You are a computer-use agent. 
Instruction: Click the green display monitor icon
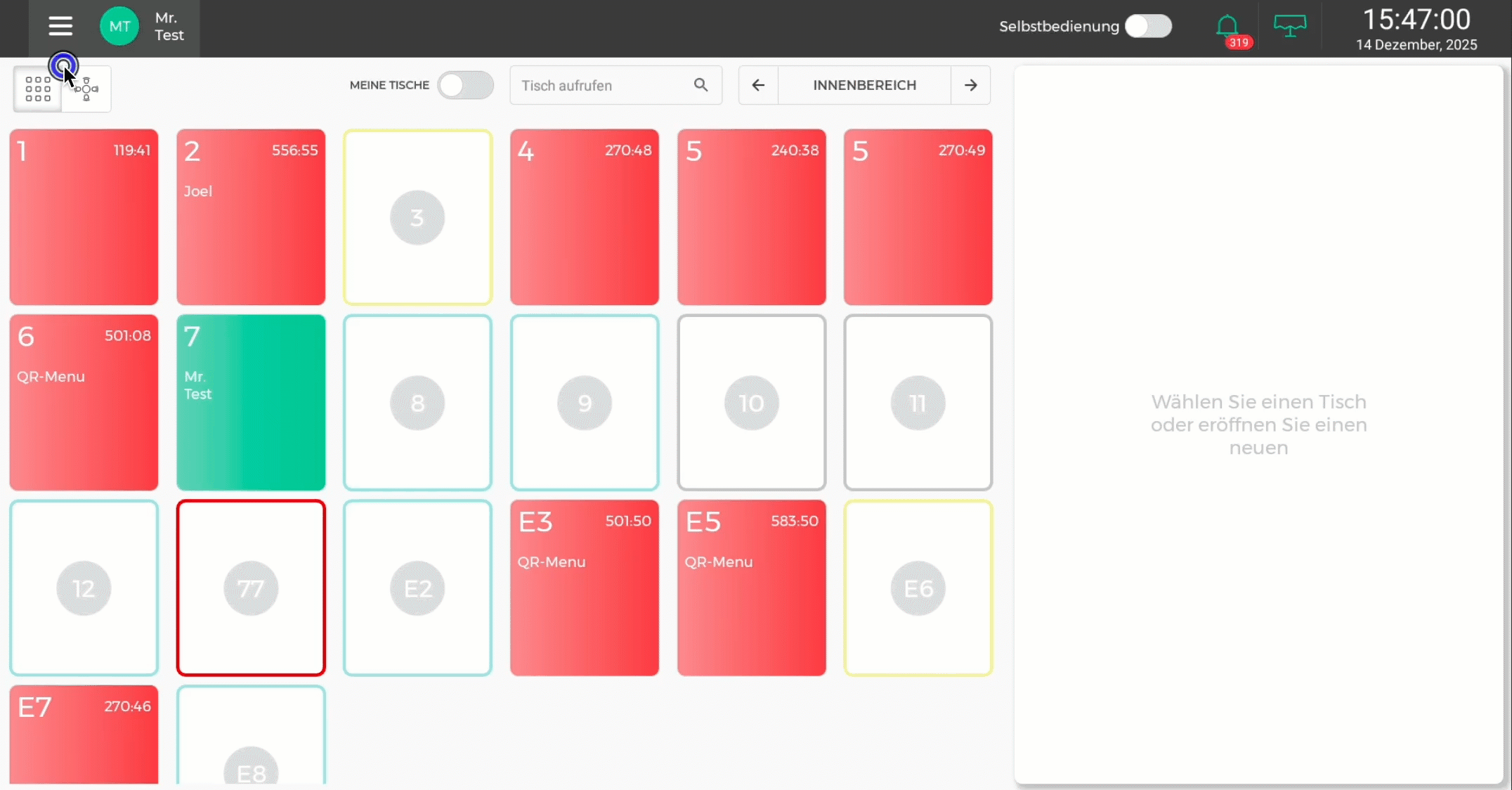click(x=1290, y=27)
